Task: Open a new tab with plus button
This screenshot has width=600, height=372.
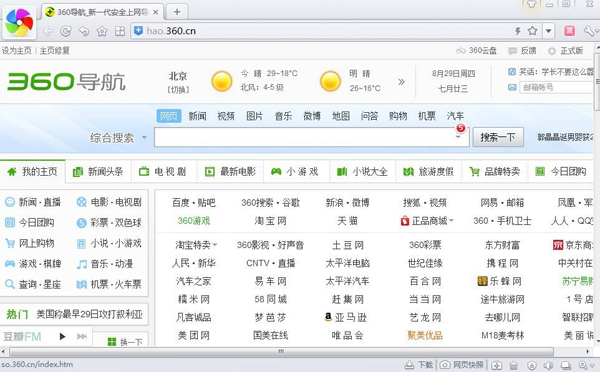Action: pyautogui.click(x=177, y=12)
